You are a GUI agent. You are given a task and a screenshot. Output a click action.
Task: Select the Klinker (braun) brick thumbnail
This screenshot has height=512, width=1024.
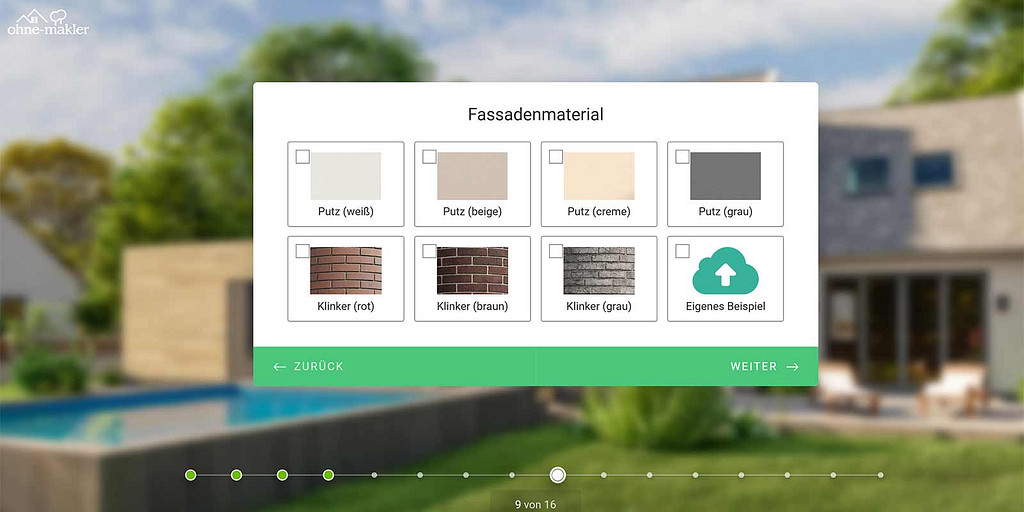(472, 270)
